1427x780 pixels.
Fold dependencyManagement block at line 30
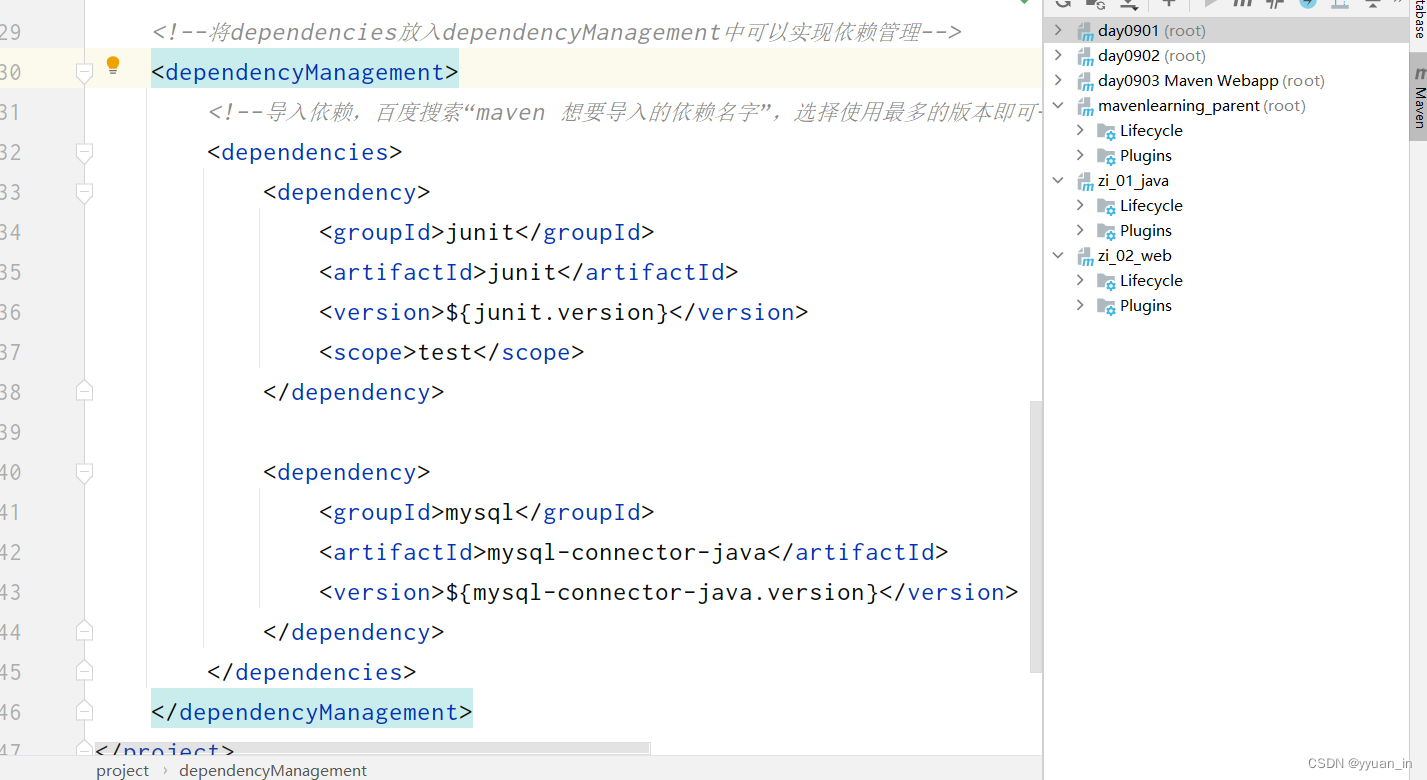[x=84, y=72]
